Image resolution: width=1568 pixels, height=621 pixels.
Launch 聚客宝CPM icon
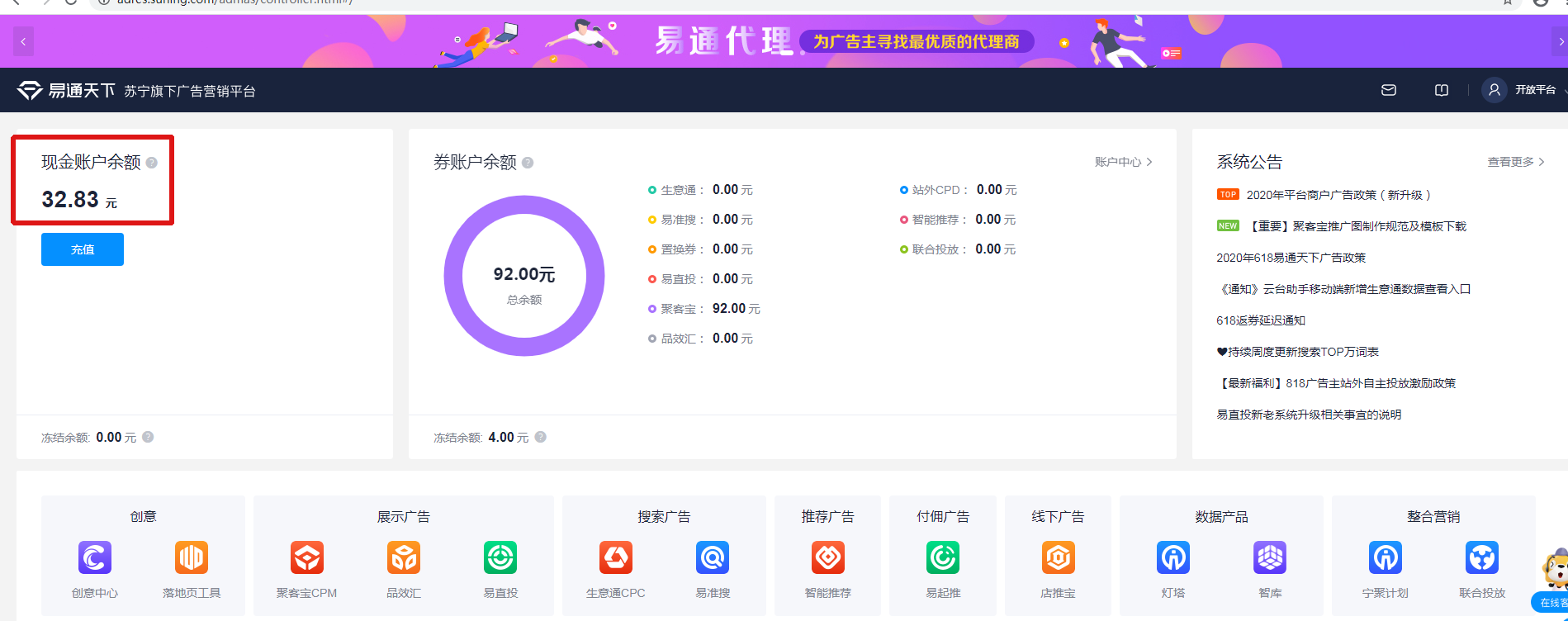point(307,557)
